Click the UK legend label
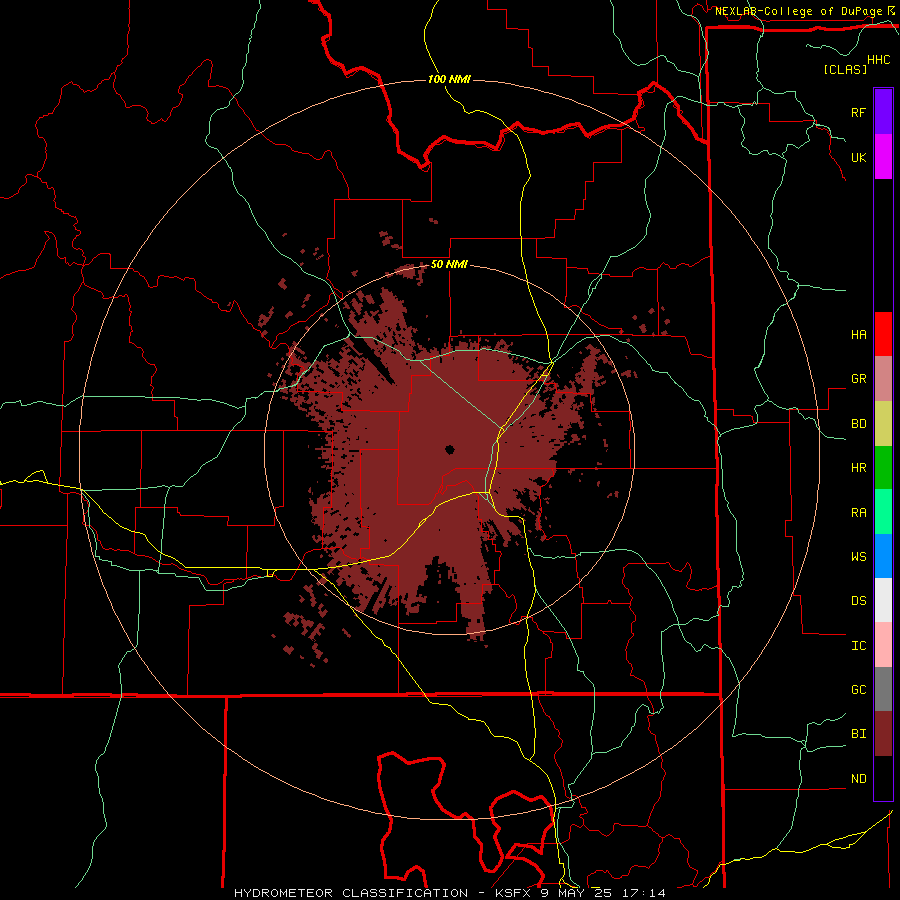 coord(858,157)
